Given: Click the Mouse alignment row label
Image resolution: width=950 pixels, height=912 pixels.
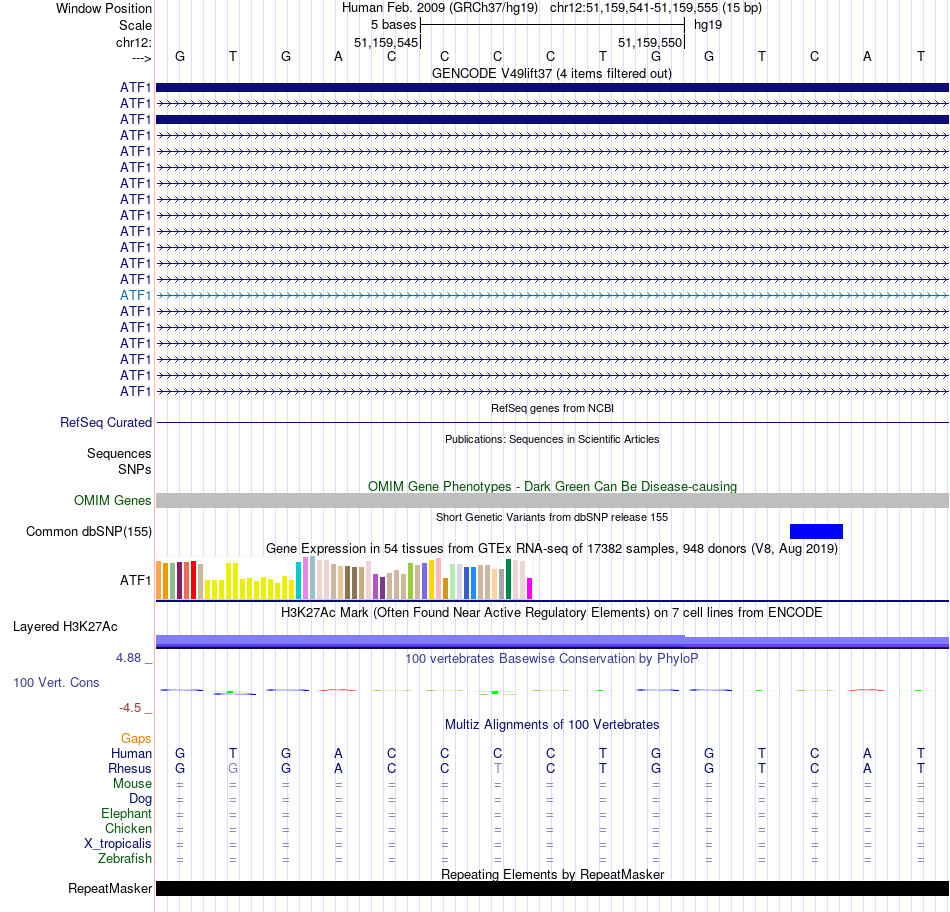Looking at the screenshot, I should pyautogui.click(x=132, y=784).
